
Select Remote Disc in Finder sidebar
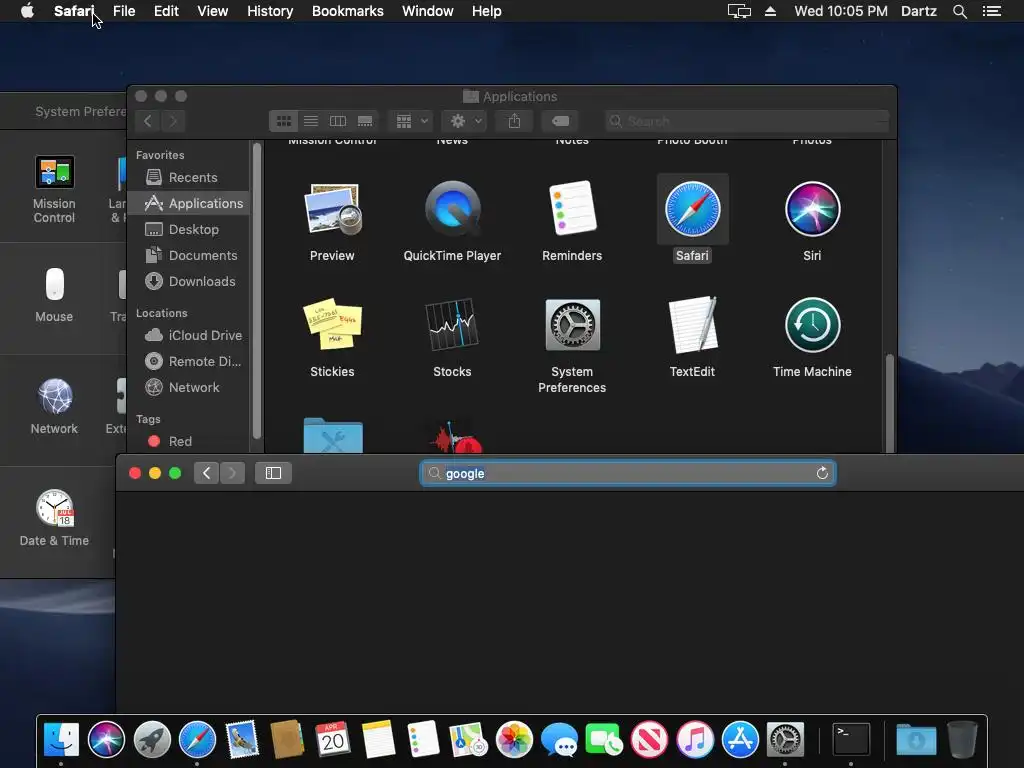click(x=189, y=361)
